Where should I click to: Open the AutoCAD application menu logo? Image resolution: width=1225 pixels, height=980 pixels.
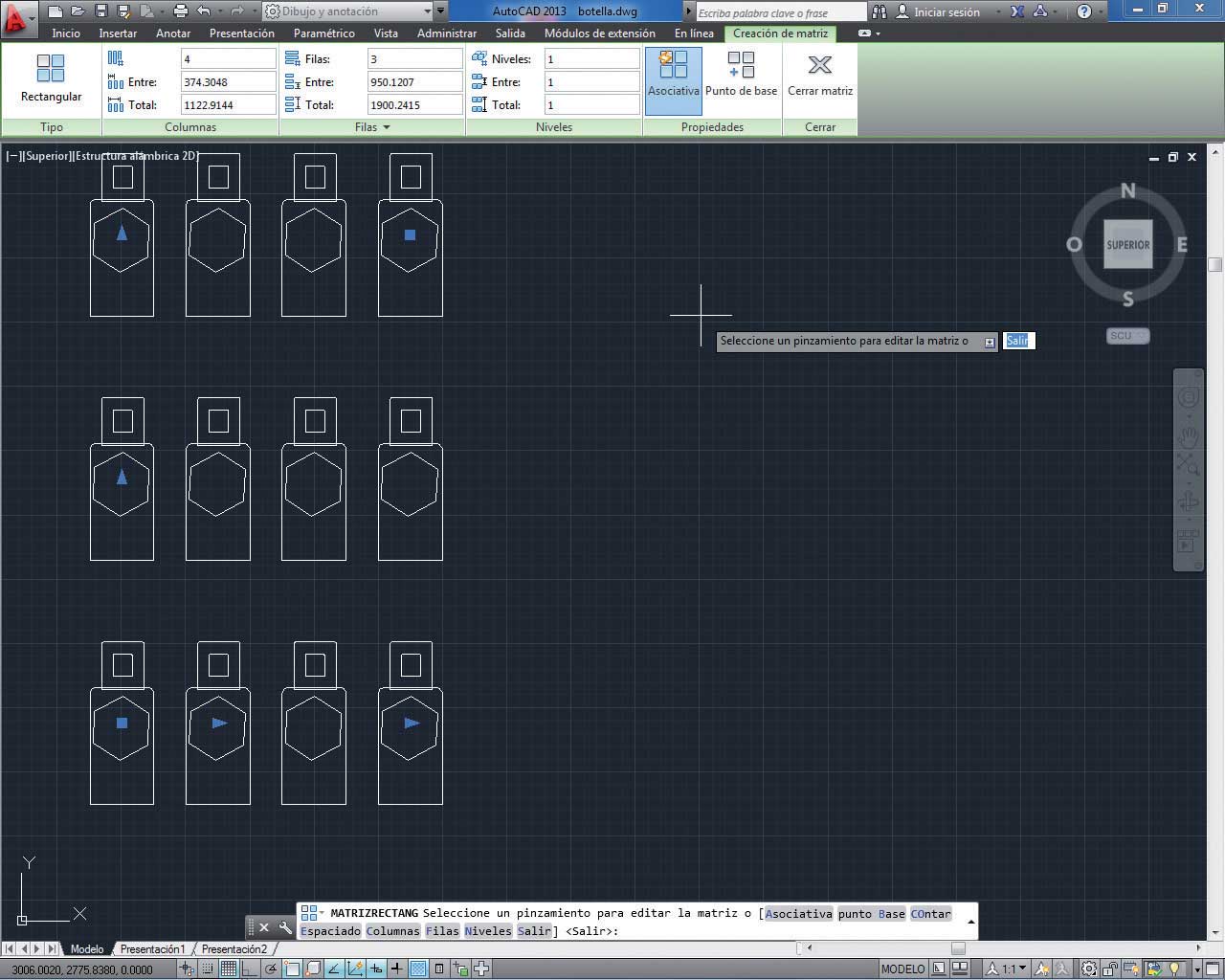tap(16, 15)
